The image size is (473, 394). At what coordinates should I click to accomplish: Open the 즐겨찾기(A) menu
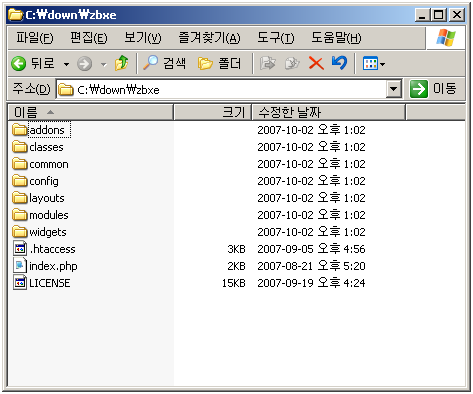coord(209,37)
